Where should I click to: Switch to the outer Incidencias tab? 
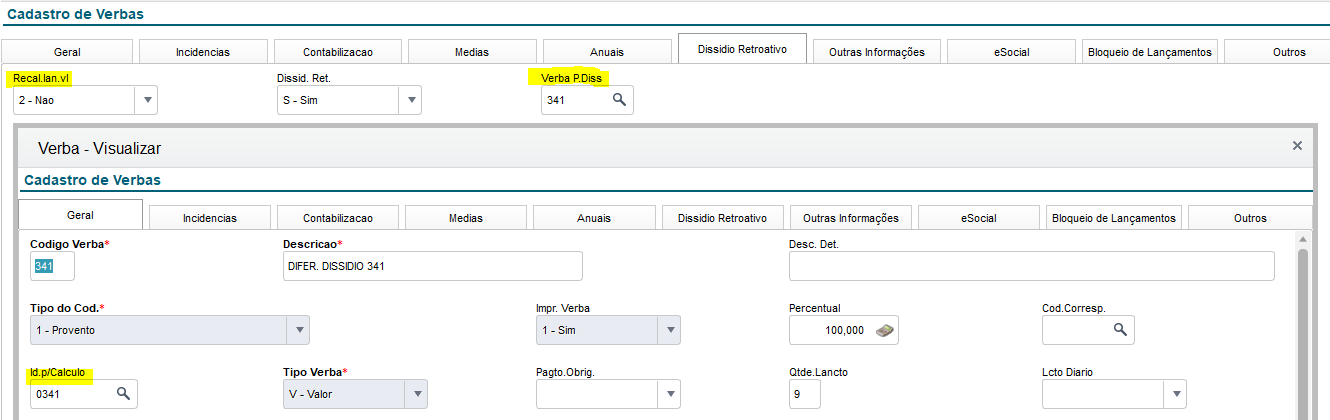(203, 52)
